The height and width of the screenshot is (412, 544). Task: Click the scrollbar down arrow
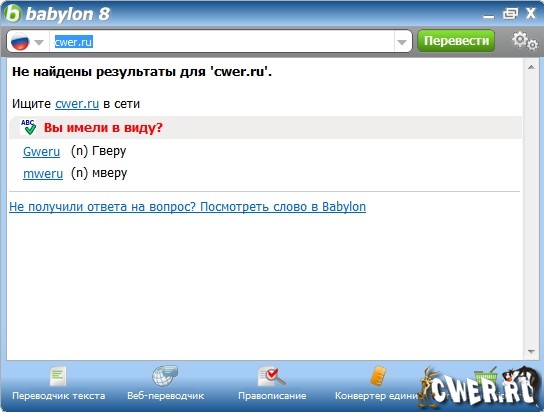click(531, 352)
